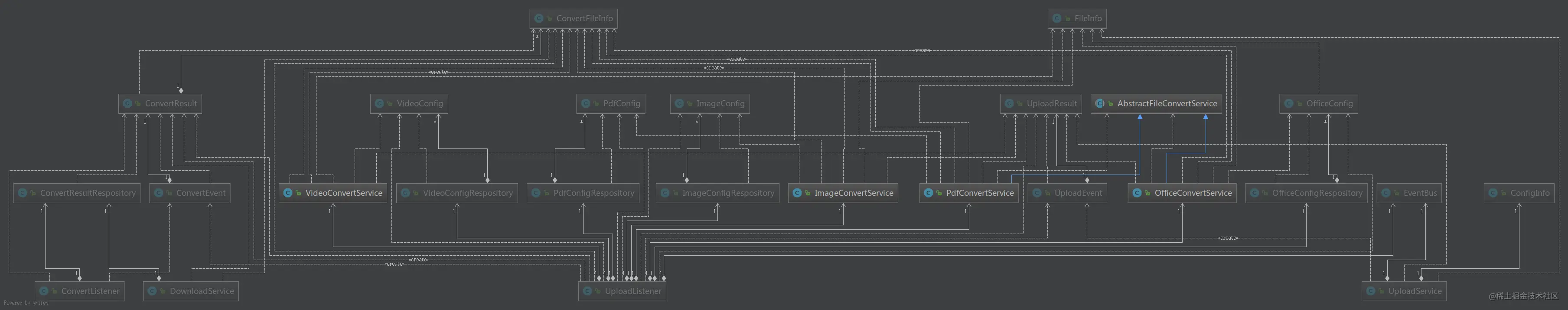Screen dimensions: 1568x310
Task: Click the OfficeConvertService class icon
Action: [1137, 193]
